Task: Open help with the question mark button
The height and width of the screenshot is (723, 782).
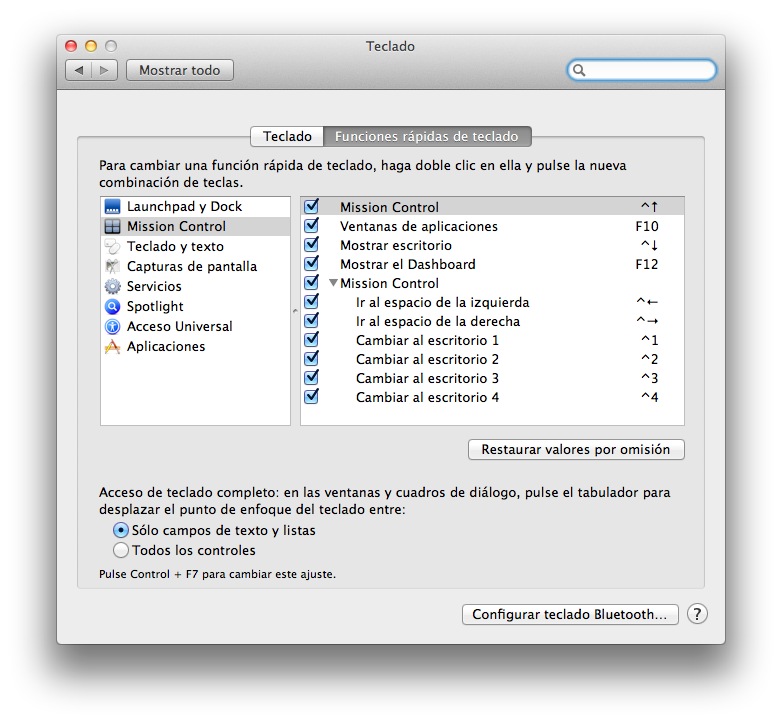Action: point(697,614)
